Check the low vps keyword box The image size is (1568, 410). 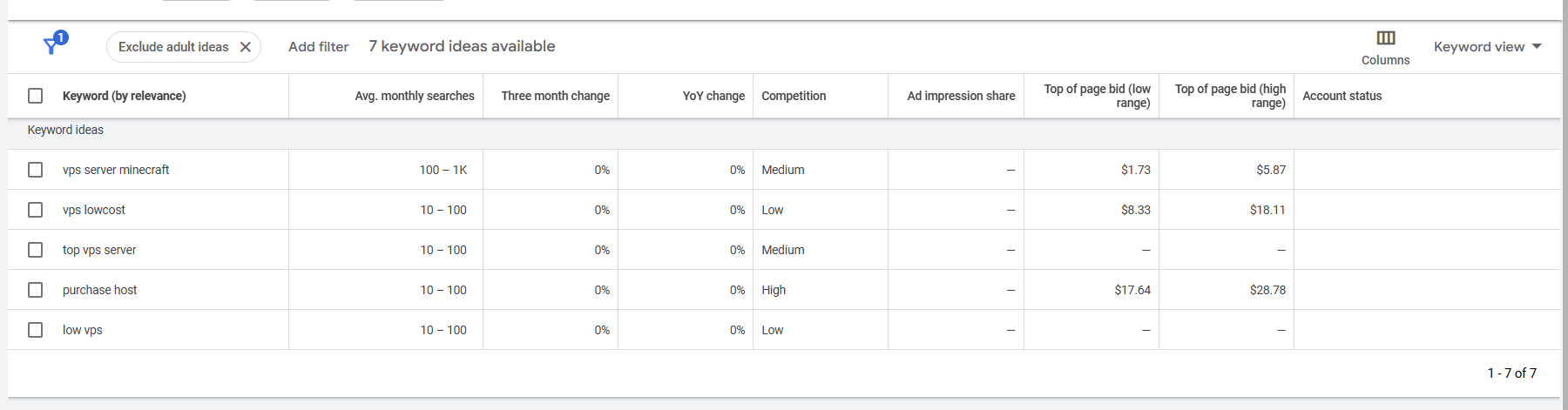click(36, 330)
